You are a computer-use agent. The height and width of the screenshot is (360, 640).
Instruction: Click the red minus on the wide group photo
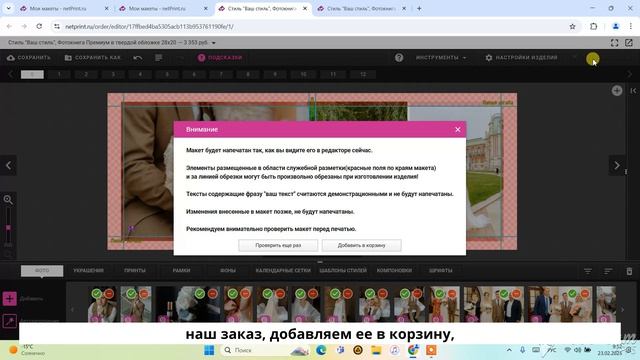tap(585, 293)
